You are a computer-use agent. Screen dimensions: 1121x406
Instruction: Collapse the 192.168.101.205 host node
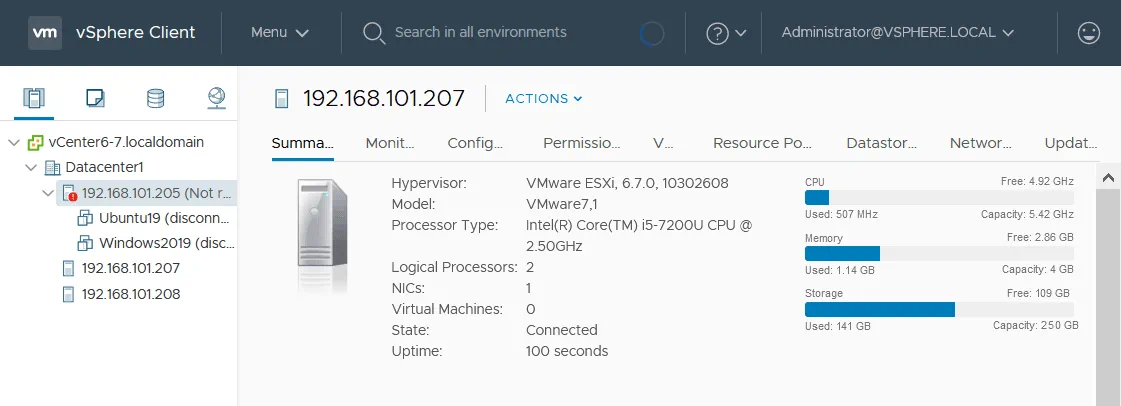pos(48,192)
